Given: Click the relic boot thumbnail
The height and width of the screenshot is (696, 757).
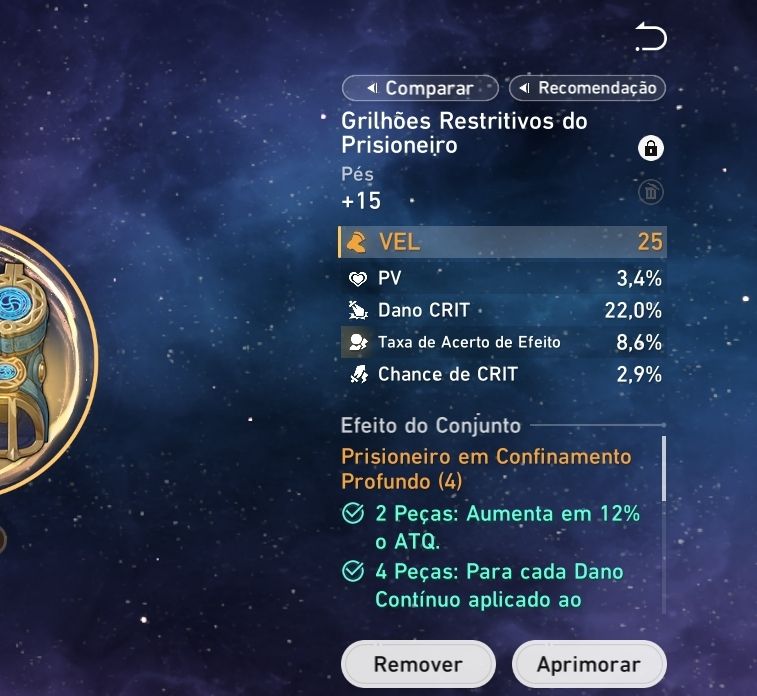Looking at the screenshot, I should tap(27, 360).
